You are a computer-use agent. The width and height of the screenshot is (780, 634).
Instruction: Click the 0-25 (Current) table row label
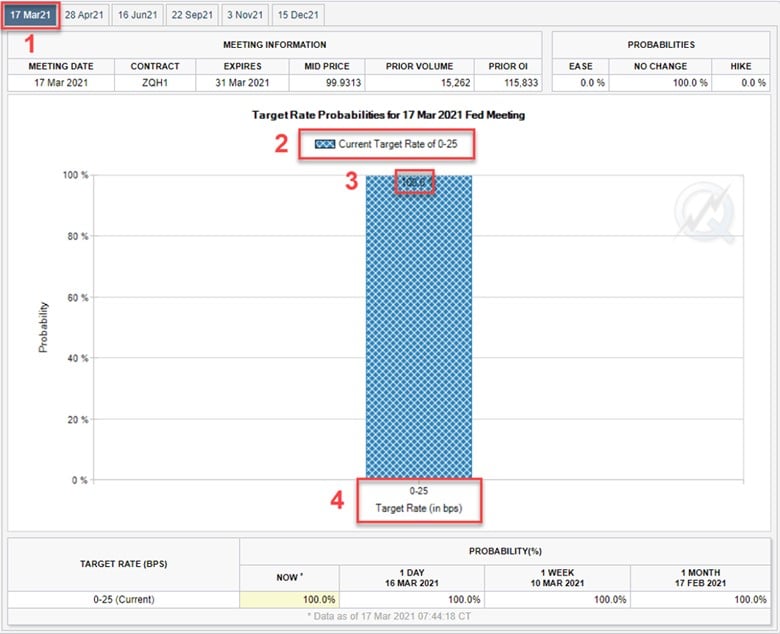[122, 599]
